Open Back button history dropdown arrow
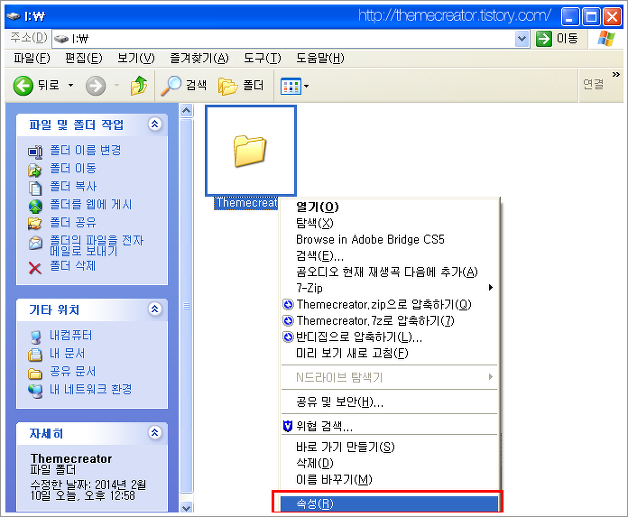628x517 pixels. pyautogui.click(x=70, y=85)
